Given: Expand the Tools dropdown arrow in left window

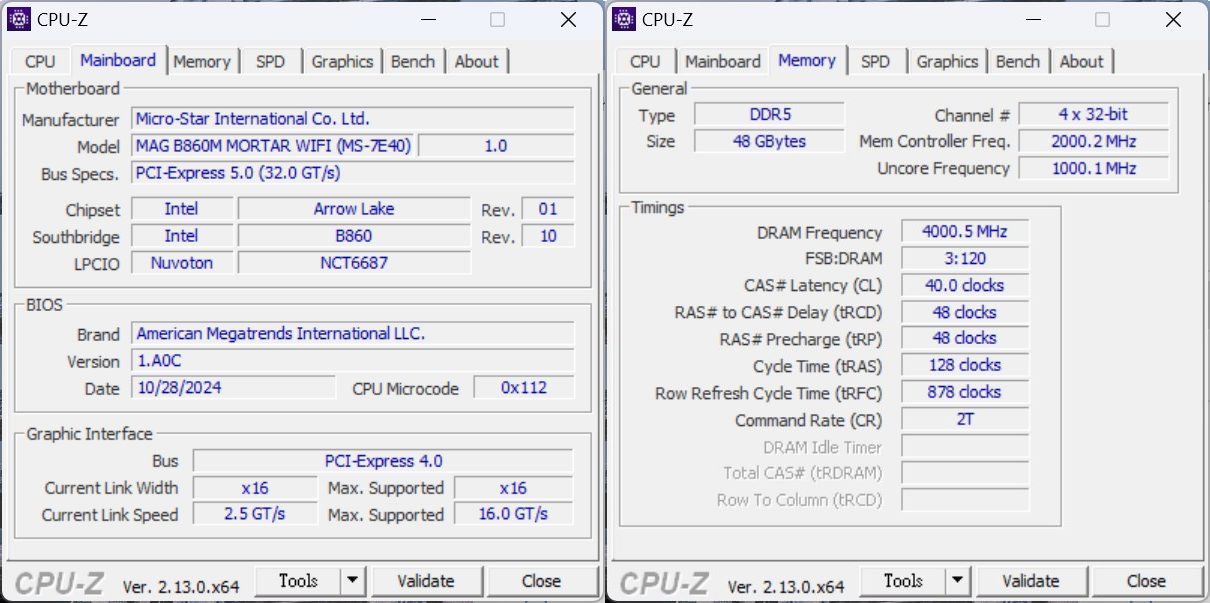Looking at the screenshot, I should pyautogui.click(x=353, y=581).
